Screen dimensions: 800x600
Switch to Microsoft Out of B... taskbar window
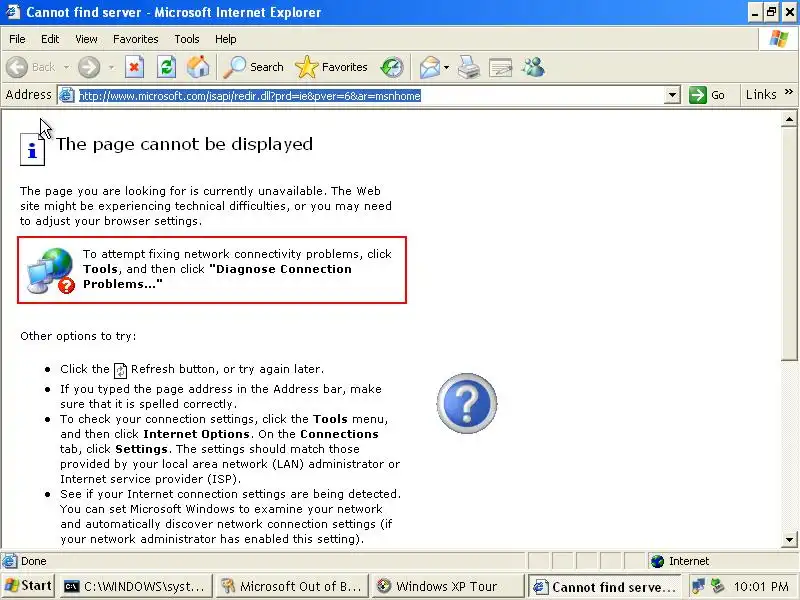click(x=292, y=586)
